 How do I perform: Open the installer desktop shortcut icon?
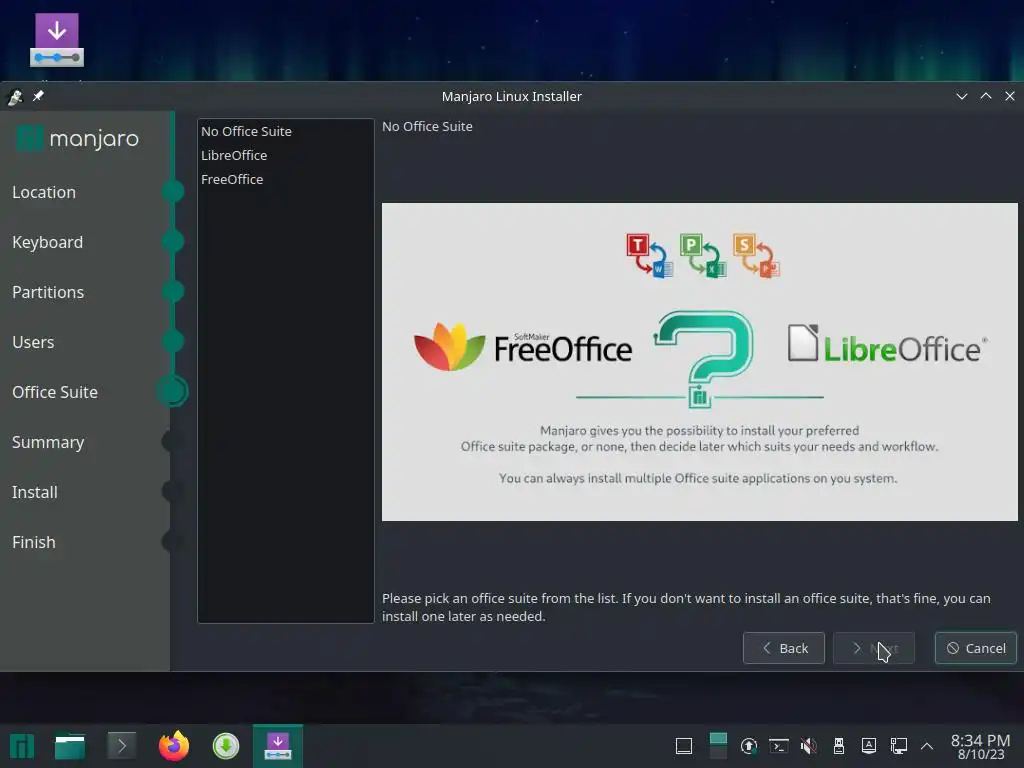(57, 40)
